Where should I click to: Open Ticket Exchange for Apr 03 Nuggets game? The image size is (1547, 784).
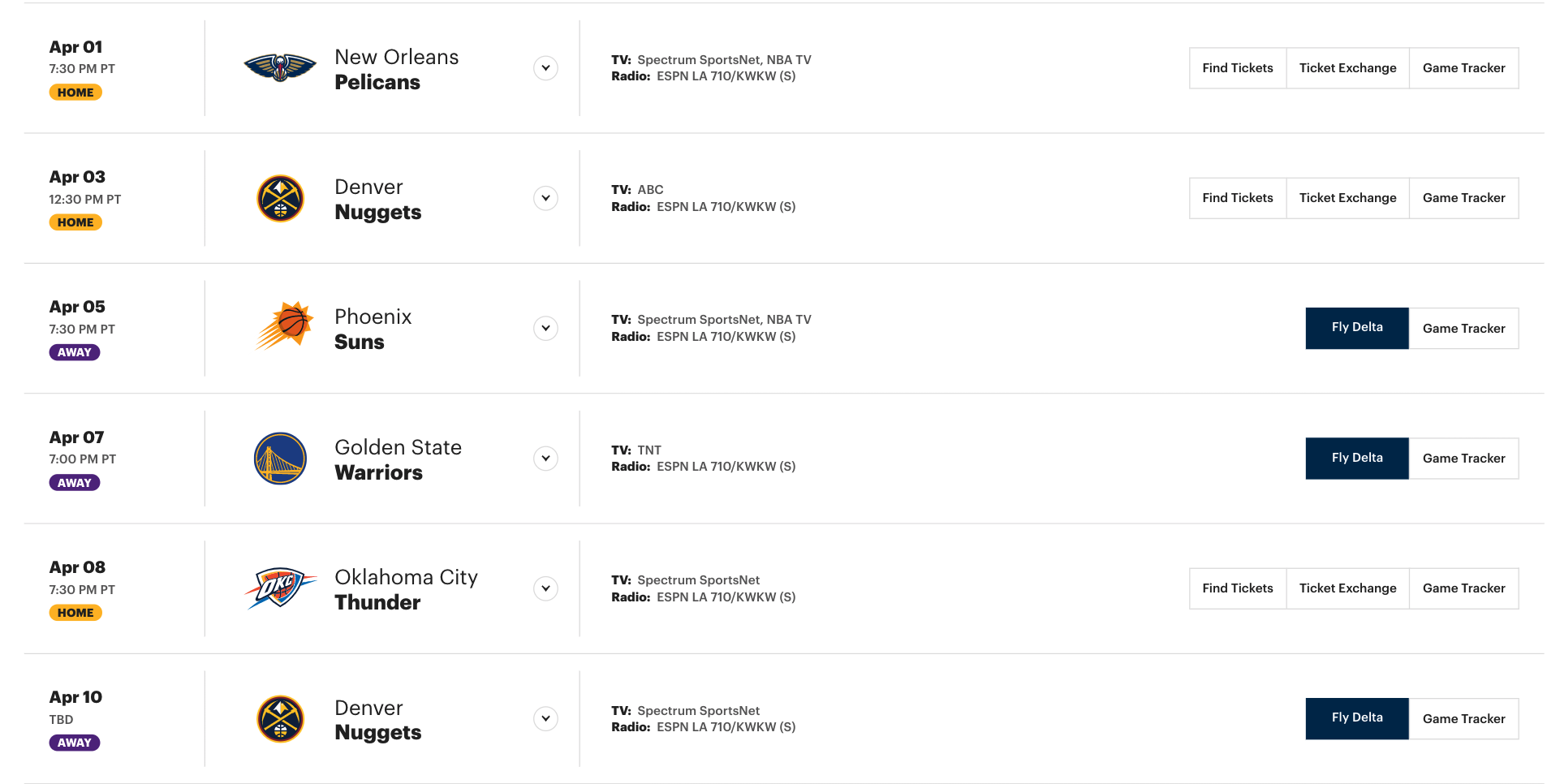(1347, 198)
